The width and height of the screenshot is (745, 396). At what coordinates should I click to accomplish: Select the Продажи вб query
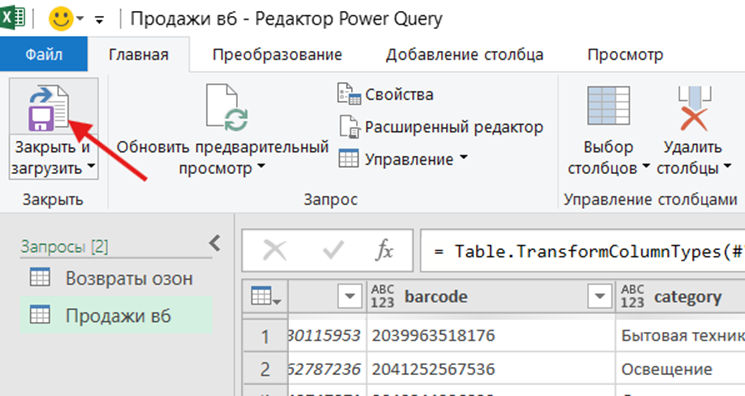(116, 316)
